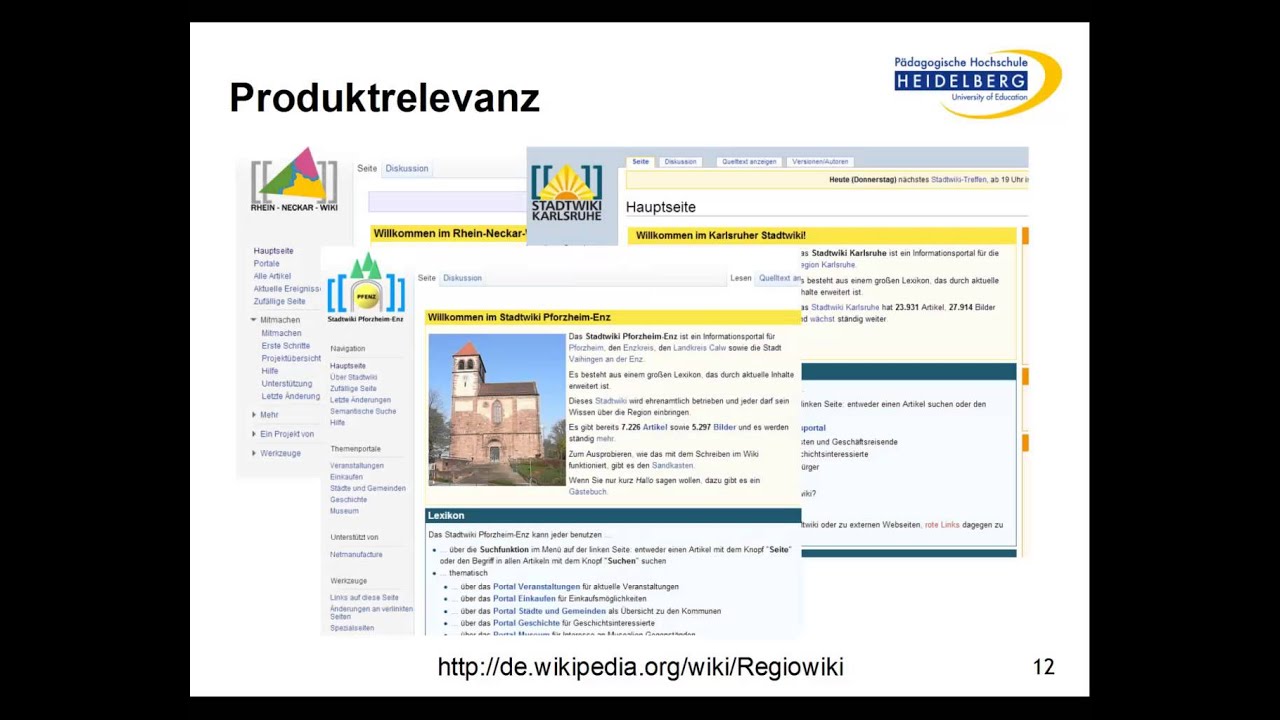This screenshot has height=720, width=1280.
Task: Open 'Portal Veranstaltungen' in the Lexikon list
Action: 536,587
